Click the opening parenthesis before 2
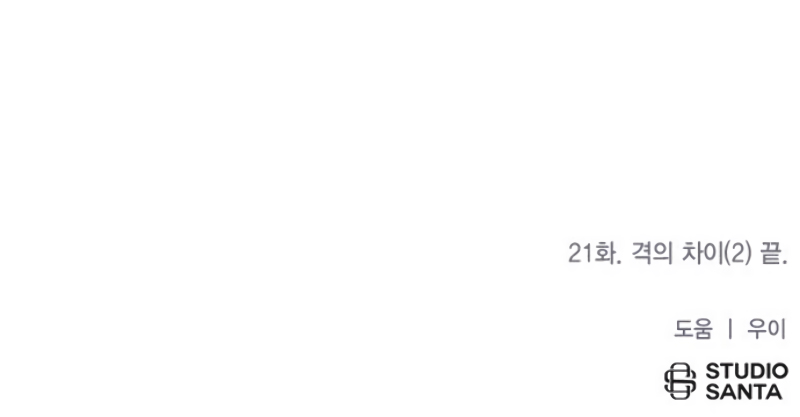 pyautogui.click(x=728, y=254)
